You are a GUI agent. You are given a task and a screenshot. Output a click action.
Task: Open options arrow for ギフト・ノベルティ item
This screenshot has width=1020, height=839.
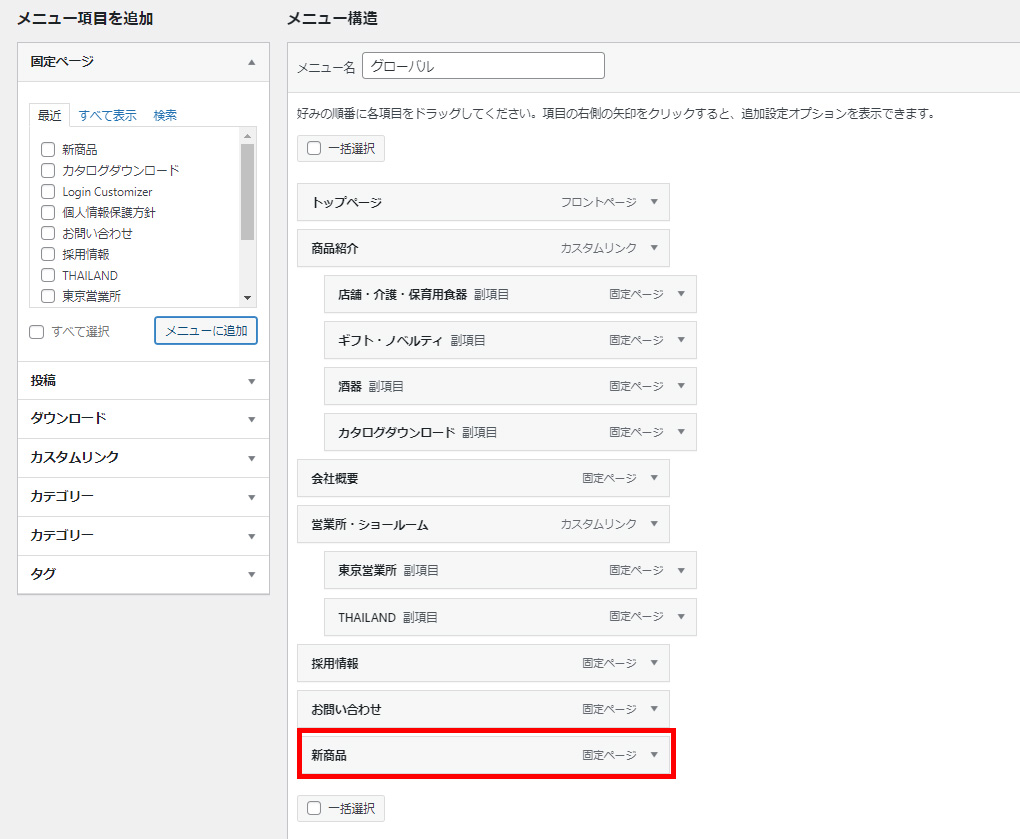pos(681,340)
